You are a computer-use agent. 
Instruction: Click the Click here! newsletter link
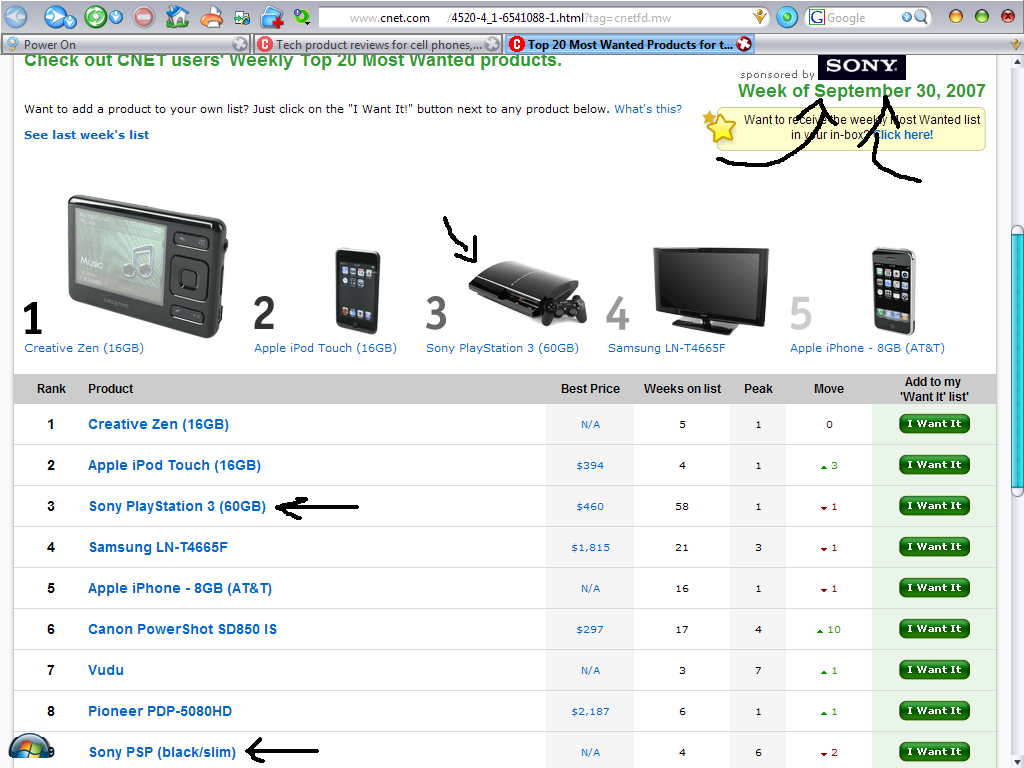tap(903, 135)
